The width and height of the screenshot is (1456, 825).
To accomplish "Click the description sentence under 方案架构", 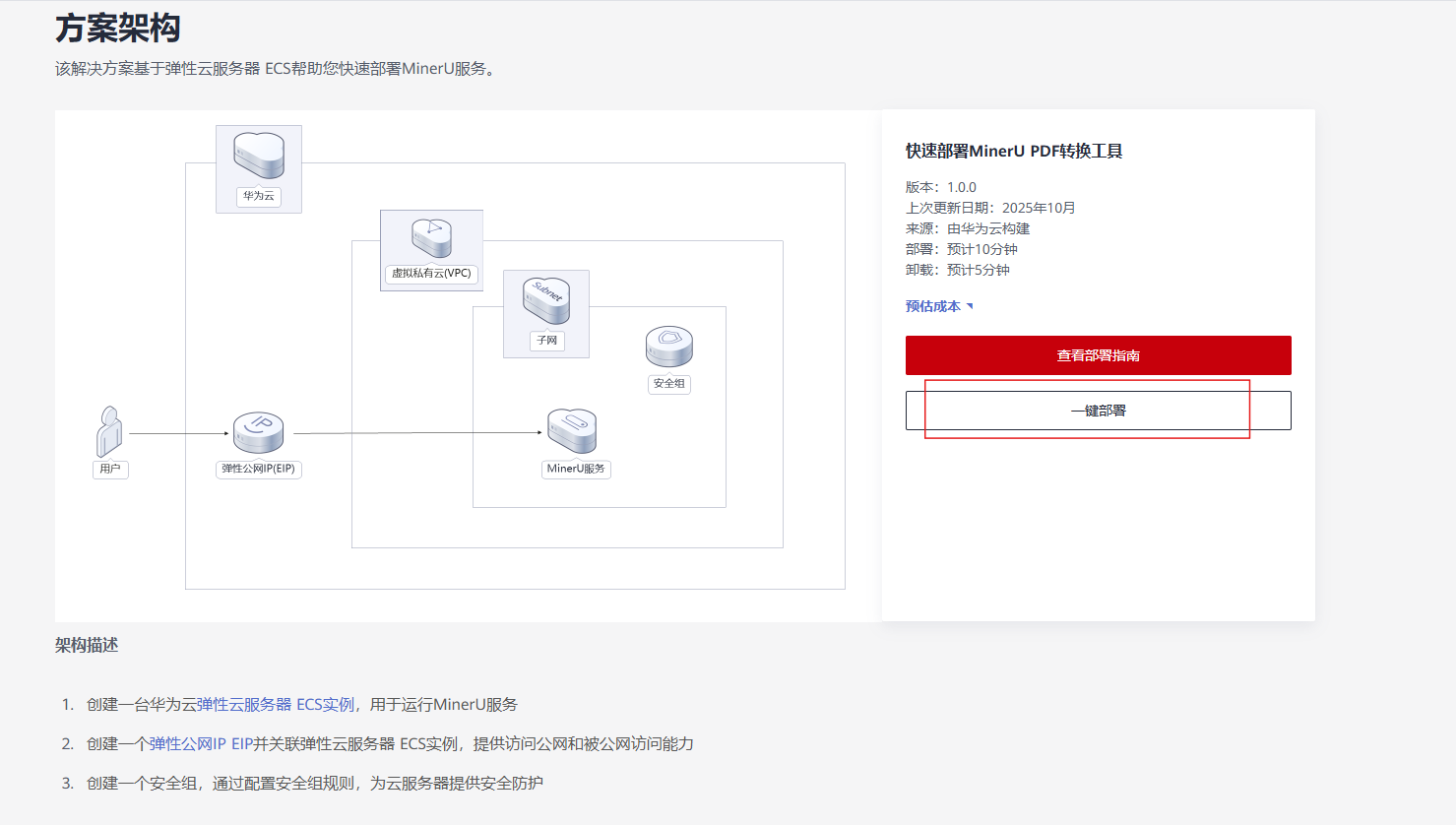I will coord(278,69).
